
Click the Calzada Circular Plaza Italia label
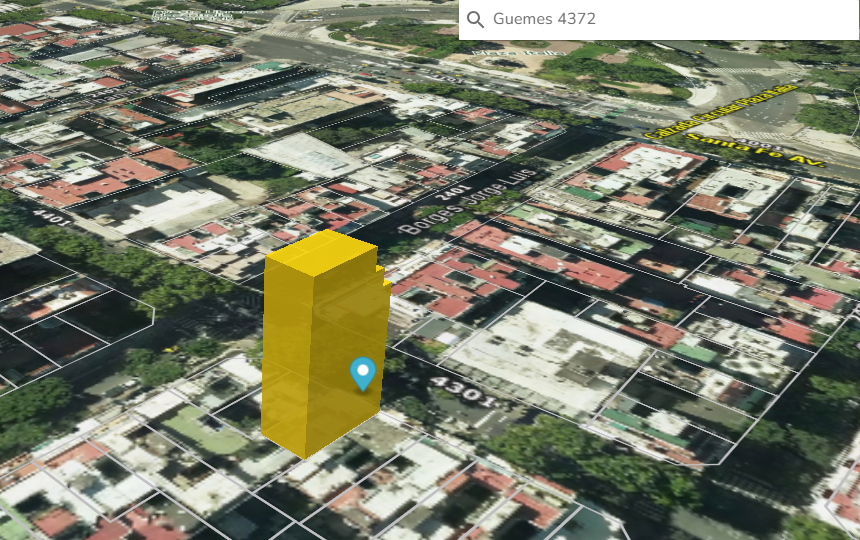720,112
